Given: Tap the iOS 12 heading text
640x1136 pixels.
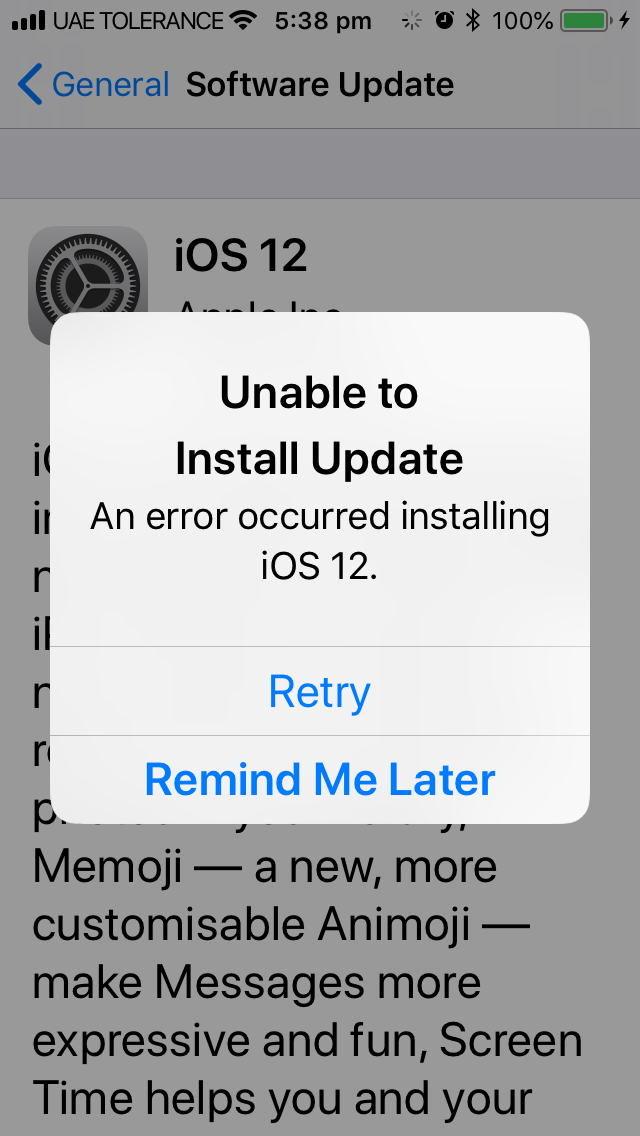Looking at the screenshot, I should (x=241, y=255).
